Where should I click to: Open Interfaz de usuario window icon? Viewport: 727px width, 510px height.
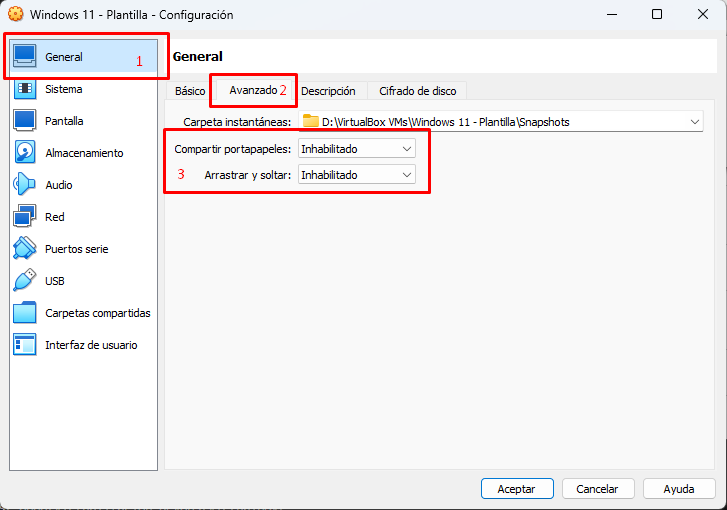coord(25,344)
